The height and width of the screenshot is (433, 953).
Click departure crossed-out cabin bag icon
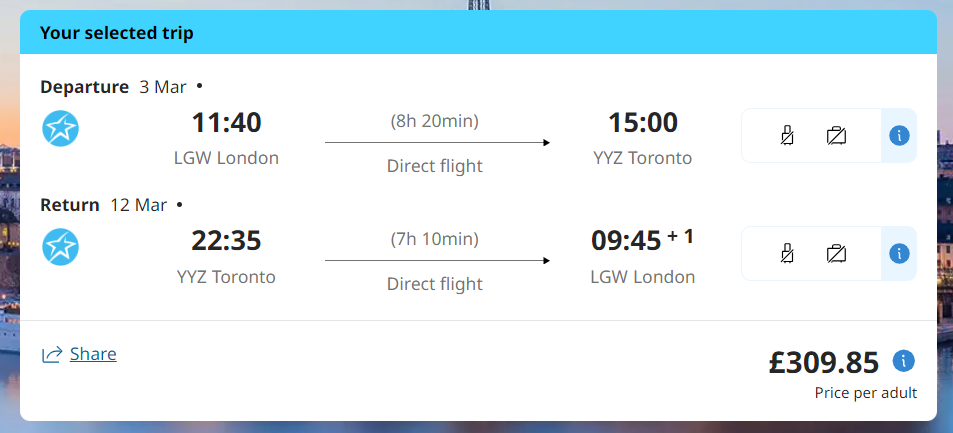(788, 135)
